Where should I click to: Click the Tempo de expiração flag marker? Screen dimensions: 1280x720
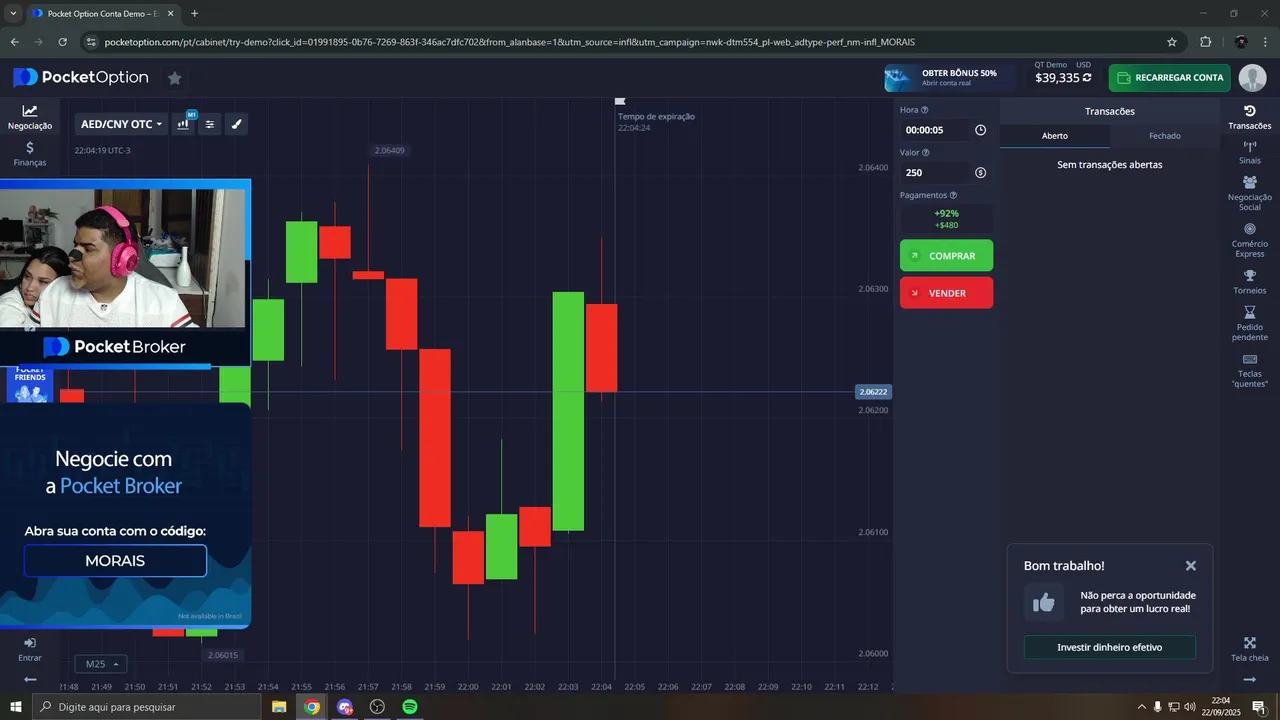point(620,101)
